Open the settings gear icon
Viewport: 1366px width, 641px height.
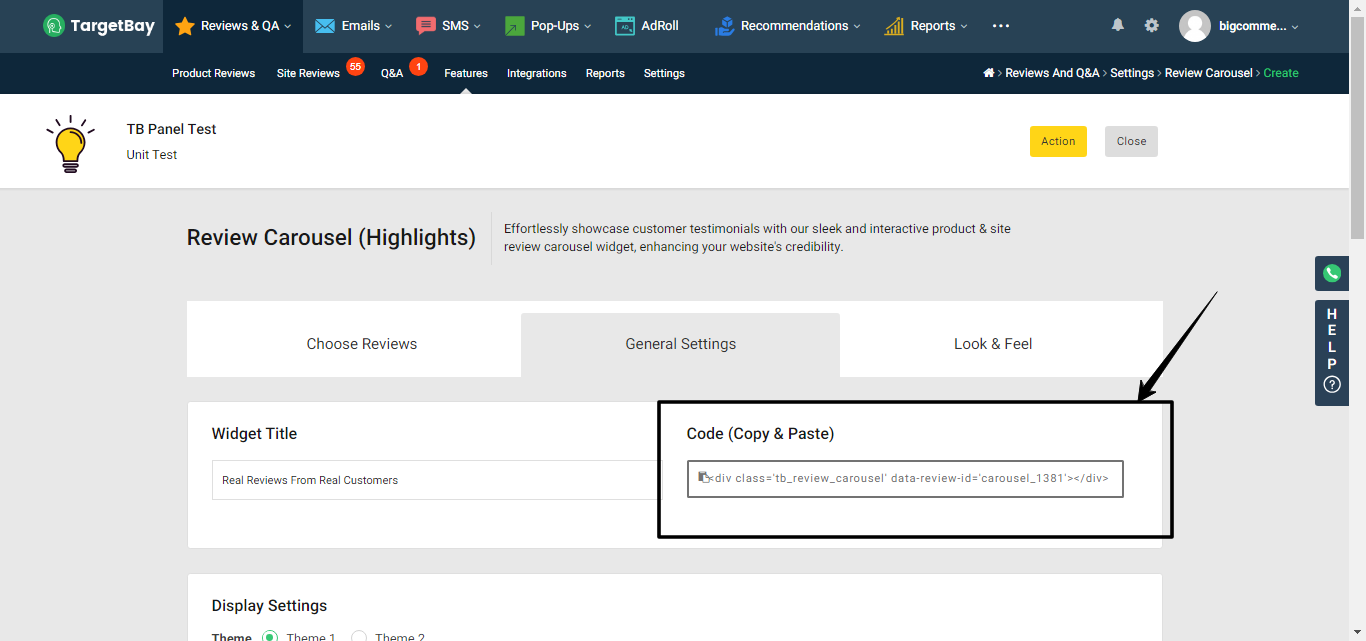[x=1152, y=26]
